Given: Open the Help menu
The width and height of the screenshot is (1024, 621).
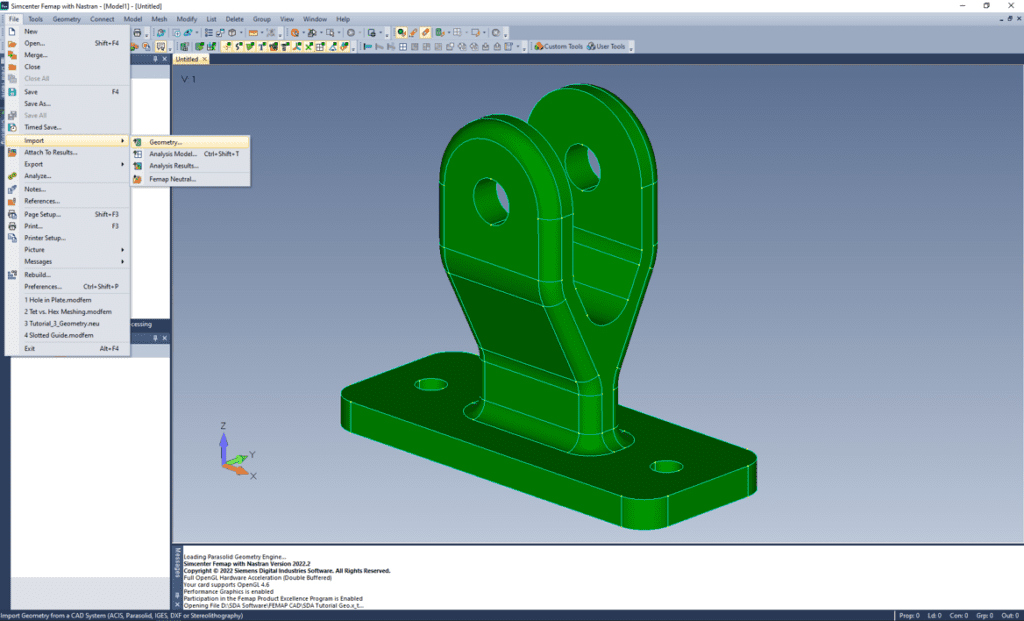Looking at the screenshot, I should pyautogui.click(x=343, y=19).
